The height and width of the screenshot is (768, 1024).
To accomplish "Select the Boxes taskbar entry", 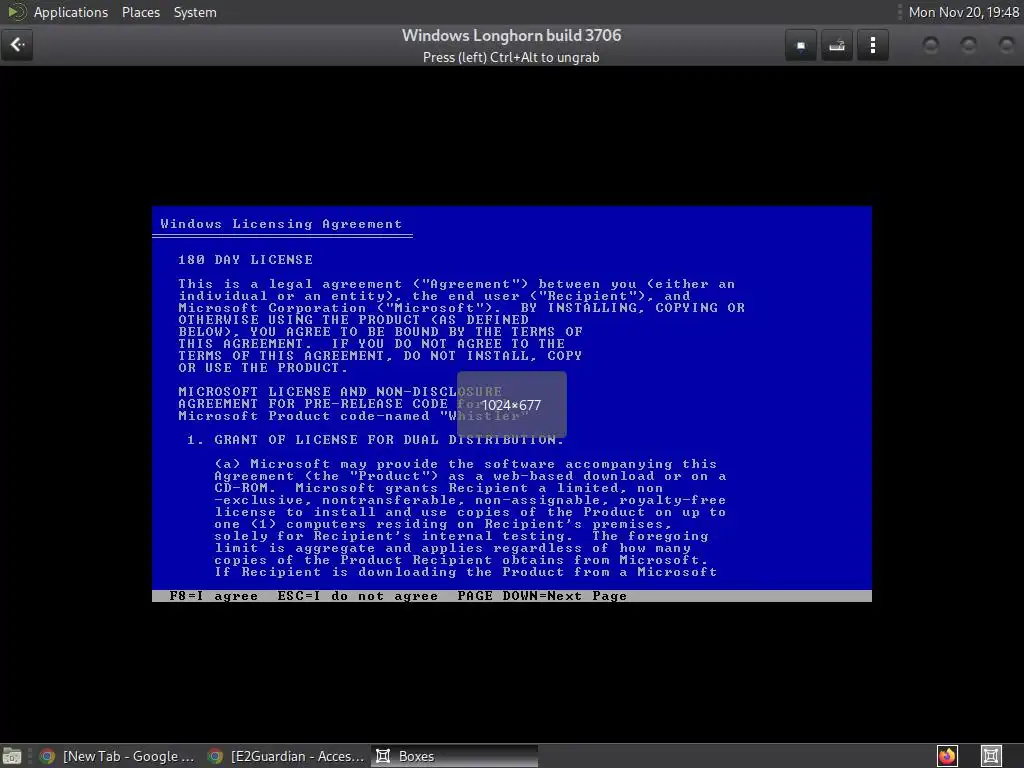I will (x=454, y=756).
